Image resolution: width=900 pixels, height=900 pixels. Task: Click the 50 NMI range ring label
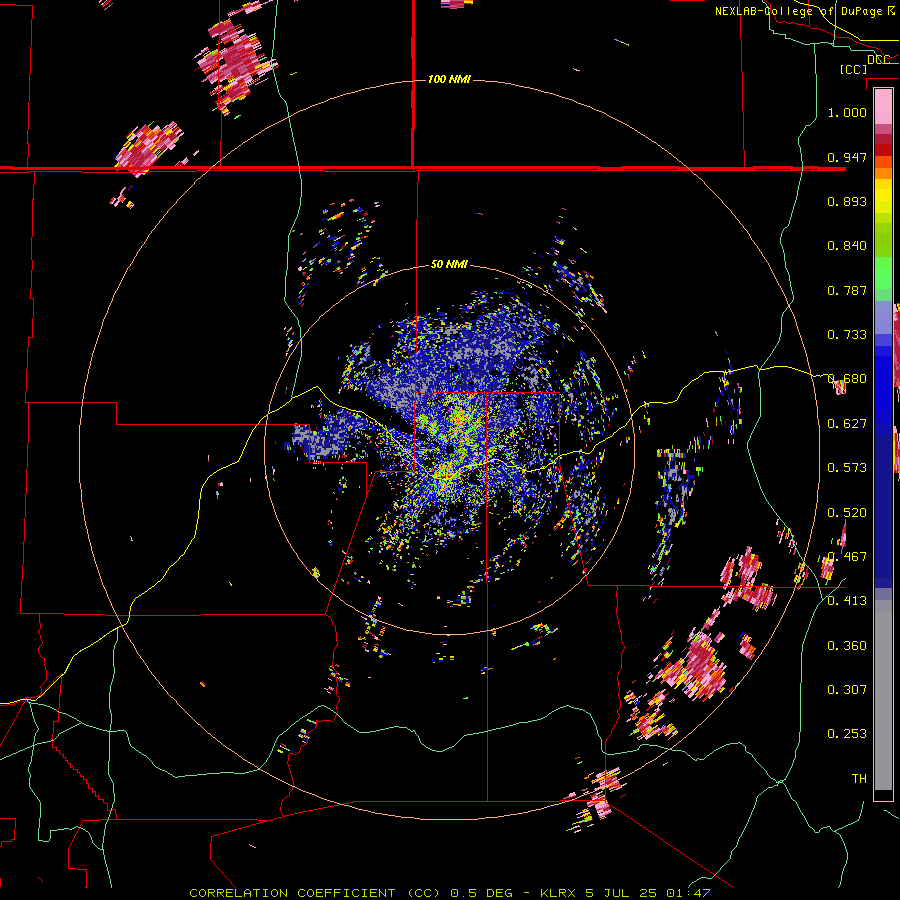(449, 264)
